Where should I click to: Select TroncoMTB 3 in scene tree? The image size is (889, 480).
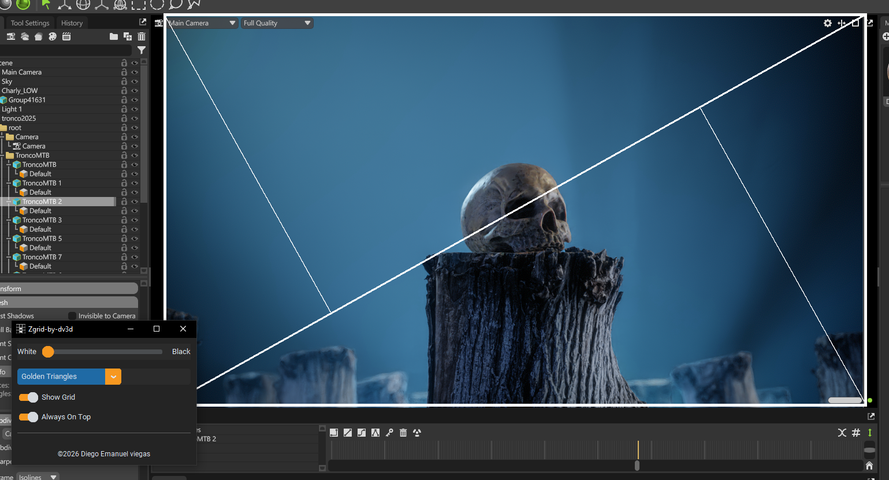pyautogui.click(x=42, y=220)
